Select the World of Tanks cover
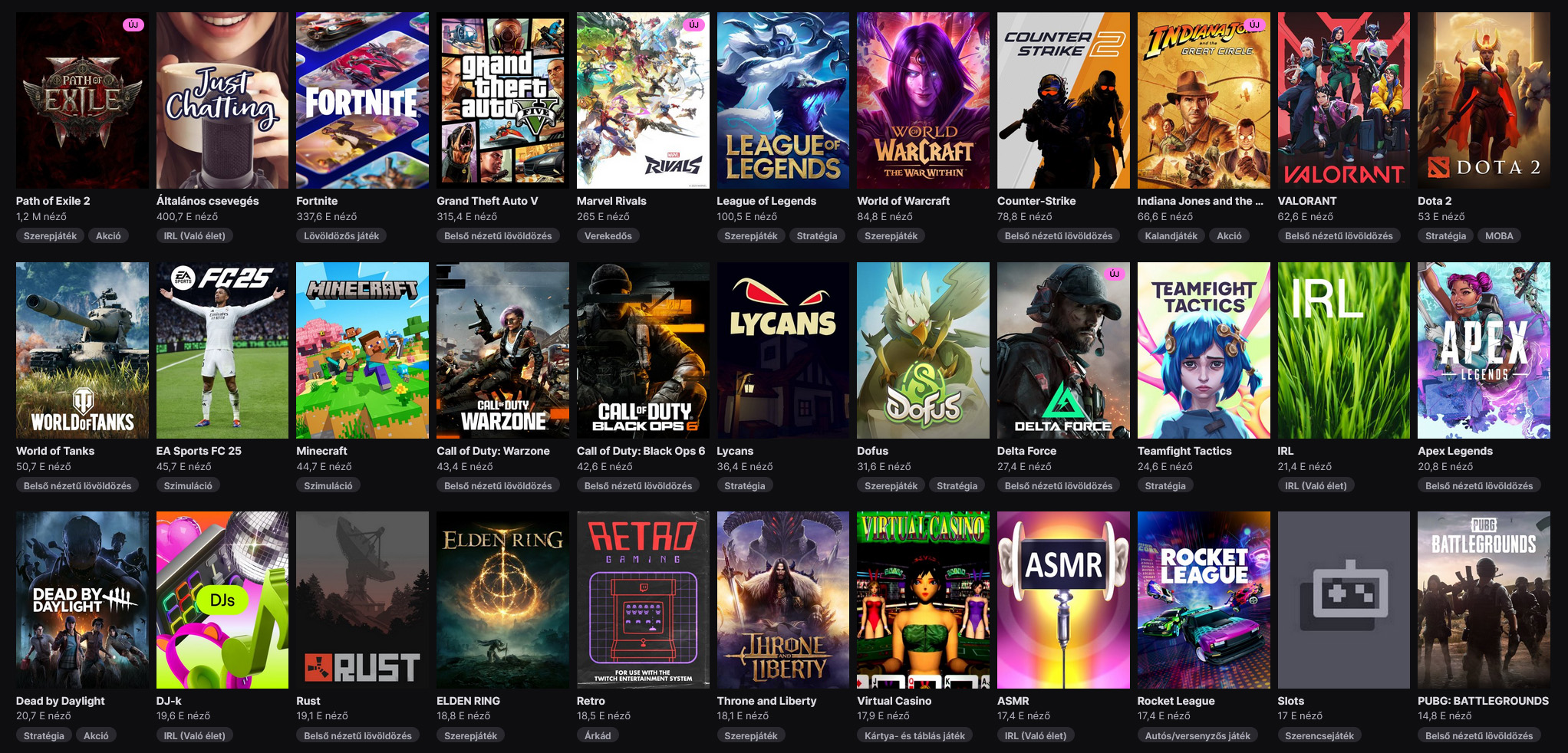This screenshot has width=1568, height=753. (82, 350)
